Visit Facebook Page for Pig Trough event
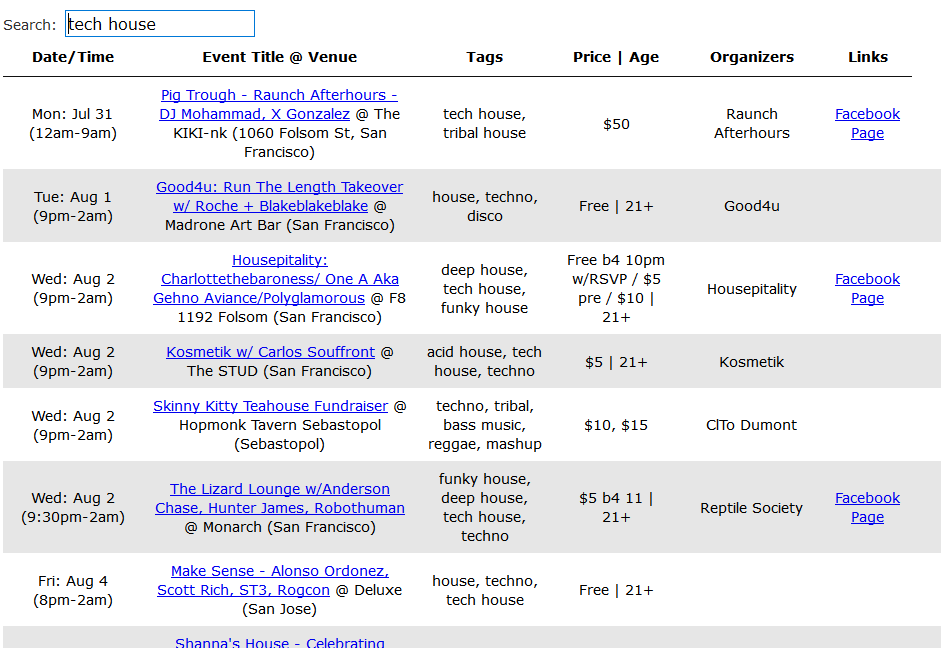The height and width of the screenshot is (648, 941). pos(867,124)
